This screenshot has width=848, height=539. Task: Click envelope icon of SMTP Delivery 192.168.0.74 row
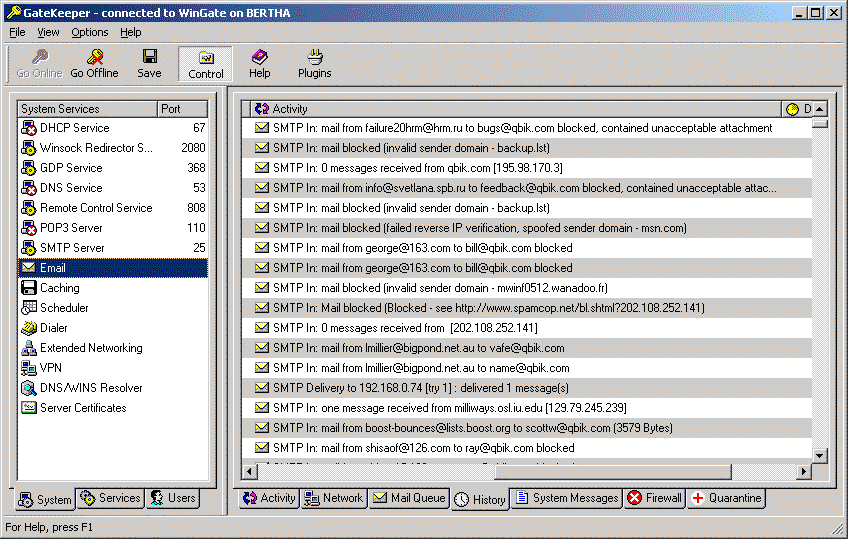(262, 388)
